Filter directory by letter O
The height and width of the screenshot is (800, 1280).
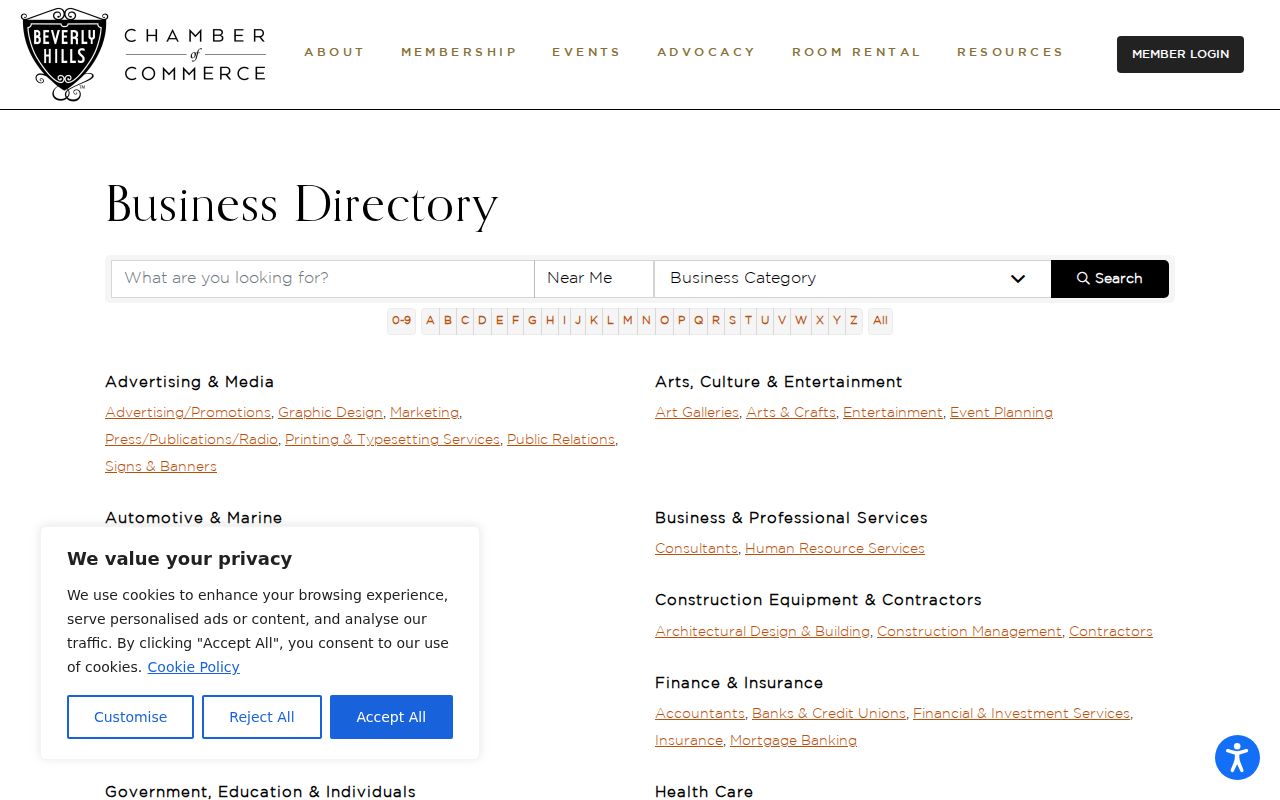coord(664,321)
